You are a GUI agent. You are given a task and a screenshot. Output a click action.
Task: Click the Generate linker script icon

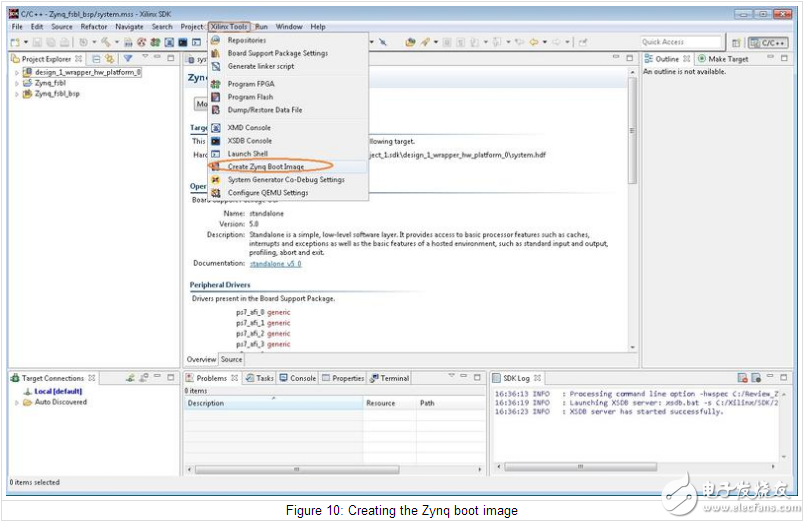point(215,66)
